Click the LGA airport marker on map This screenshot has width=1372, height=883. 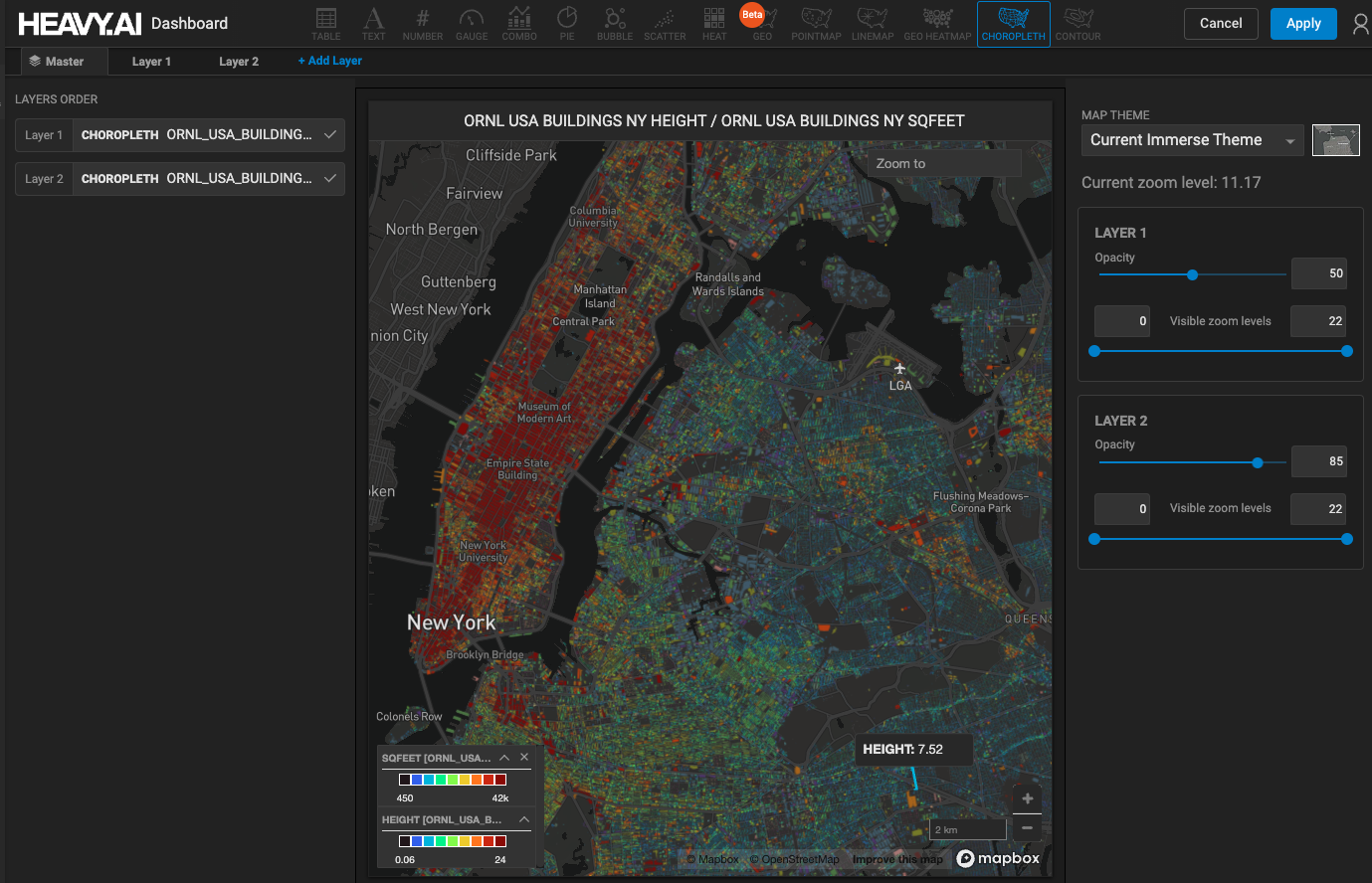click(x=899, y=369)
